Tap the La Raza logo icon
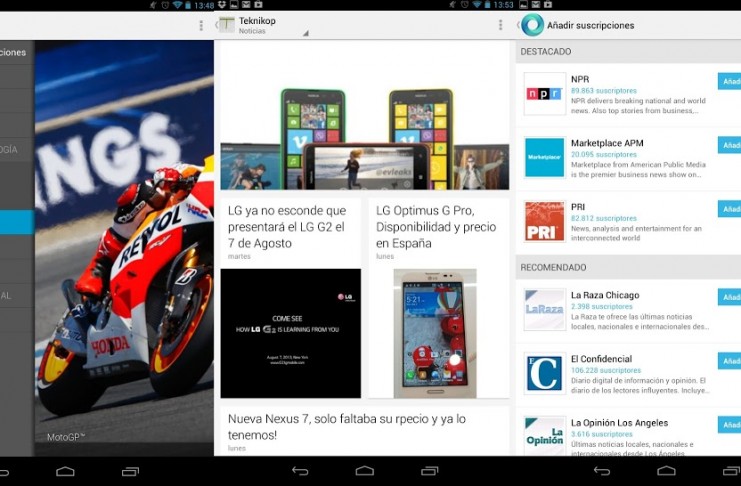Image resolution: width=741 pixels, height=486 pixels. (x=544, y=310)
